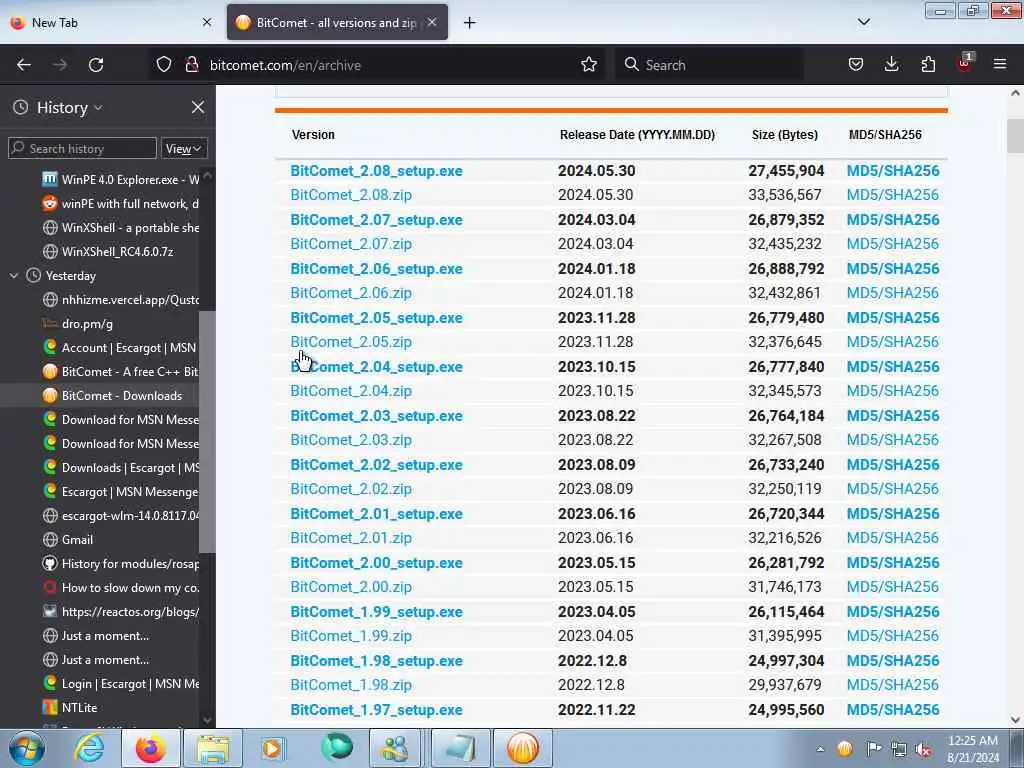Image resolution: width=1024 pixels, height=768 pixels.
Task: Download BitComet_2.03.zip
Action: [351, 440]
